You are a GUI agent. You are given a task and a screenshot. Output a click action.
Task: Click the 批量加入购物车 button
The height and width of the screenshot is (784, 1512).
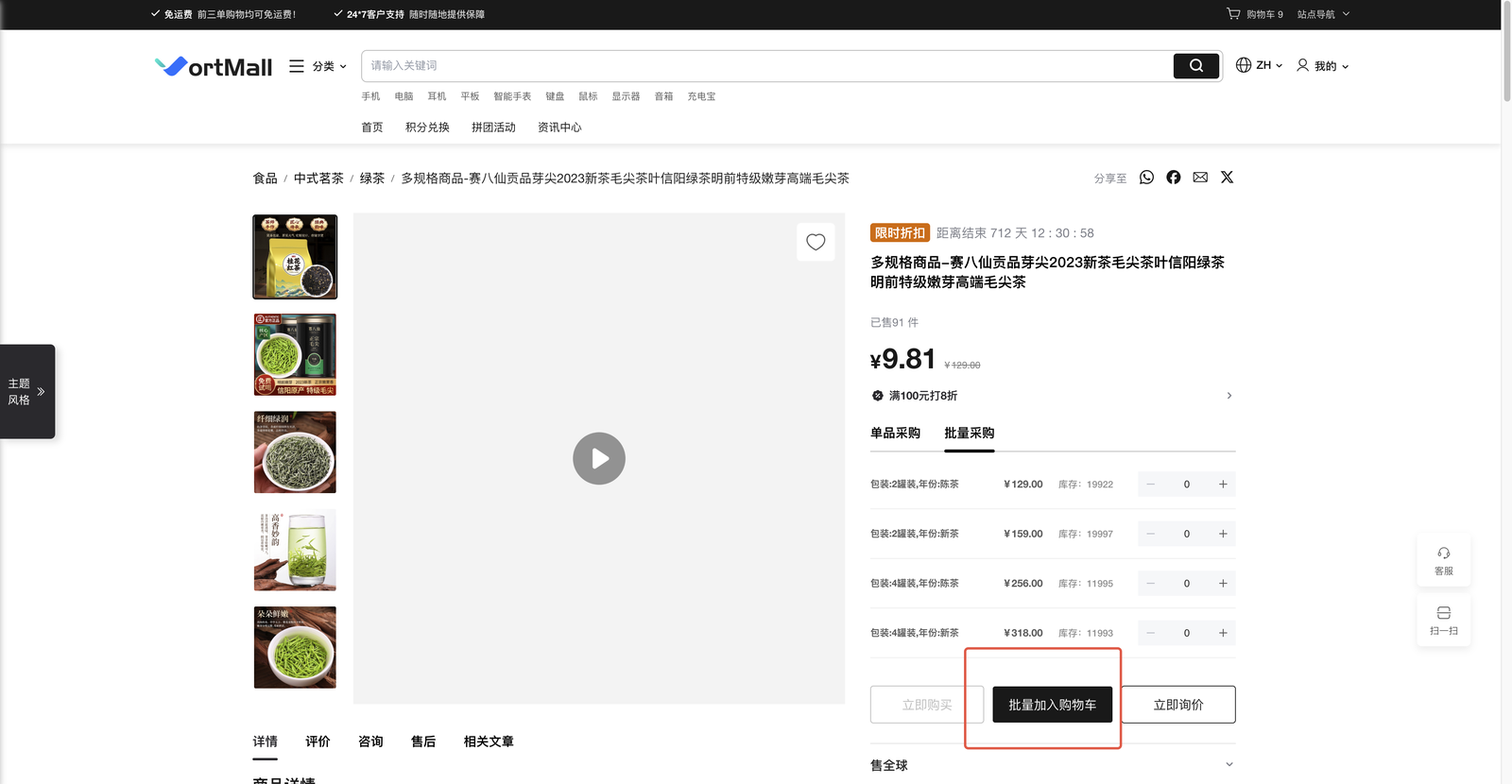1052,705
